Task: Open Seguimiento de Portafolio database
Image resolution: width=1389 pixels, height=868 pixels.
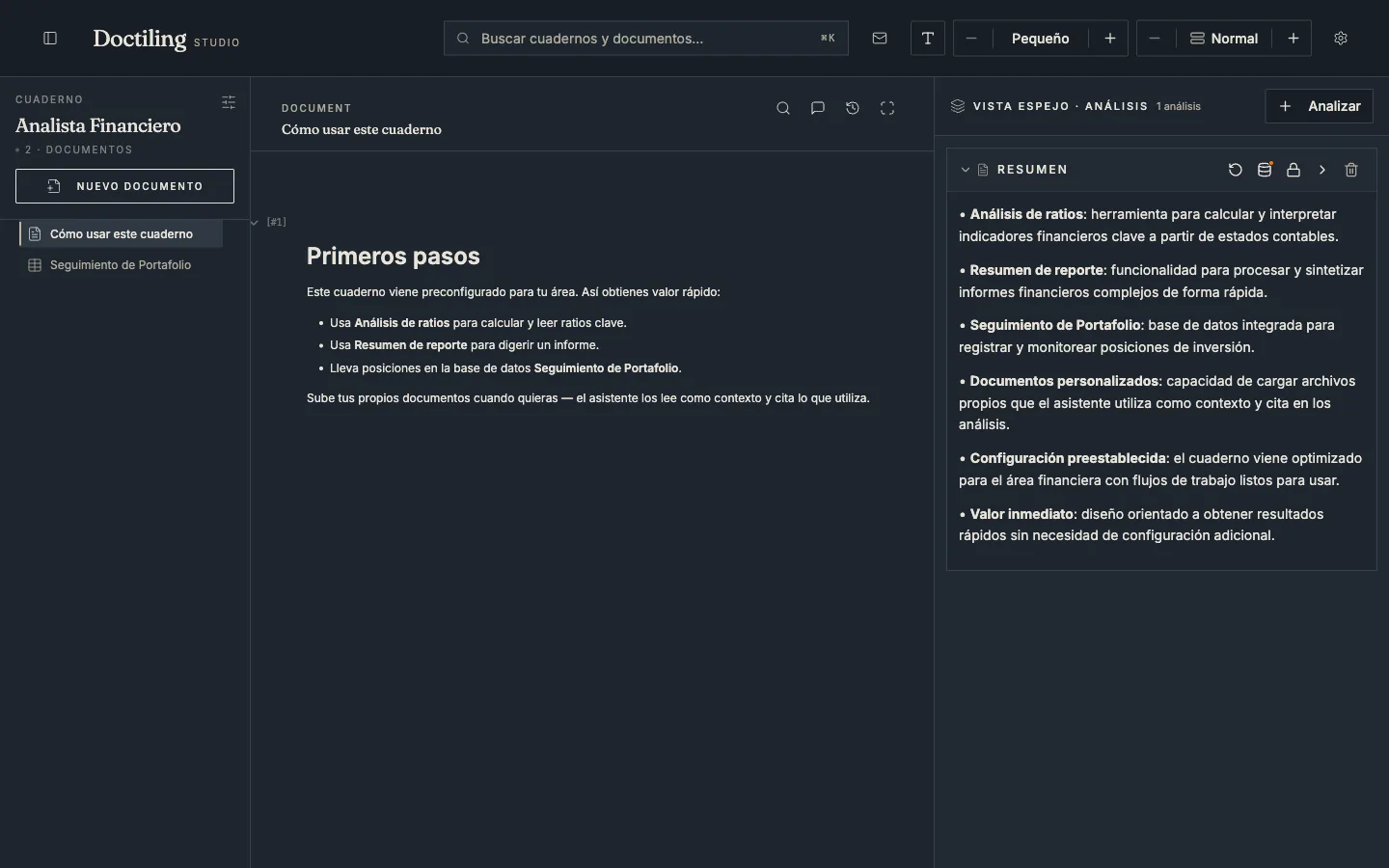Action: pyautogui.click(x=122, y=265)
